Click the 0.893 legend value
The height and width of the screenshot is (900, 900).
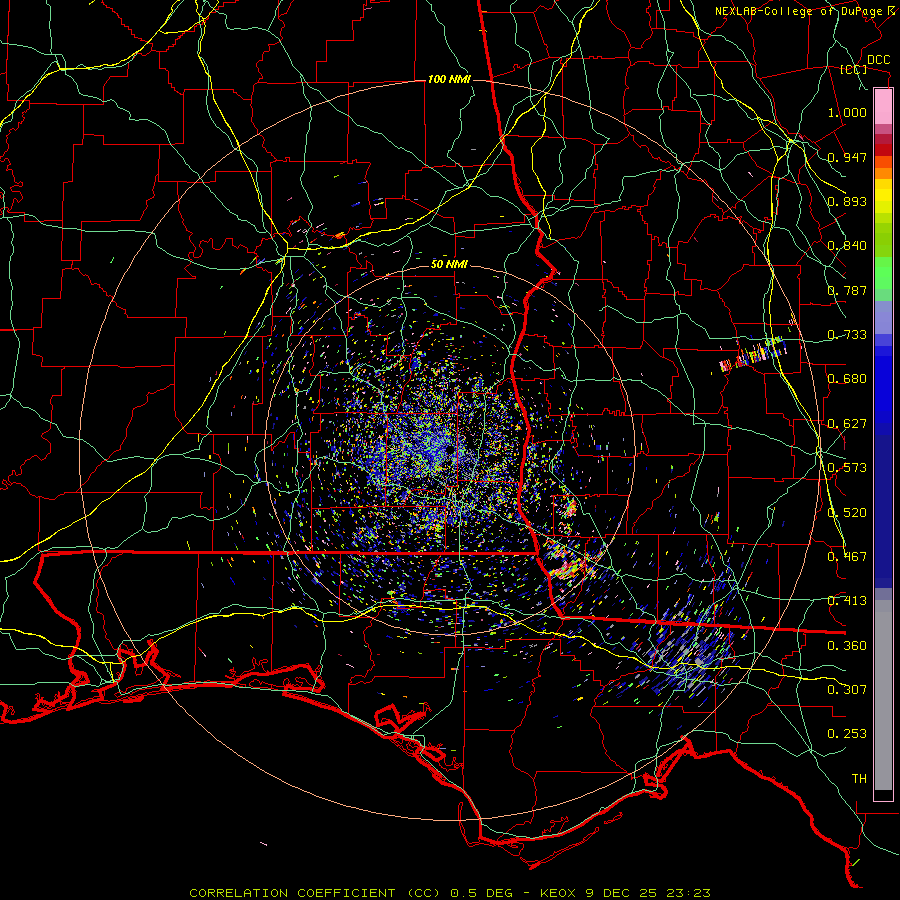pyautogui.click(x=847, y=201)
